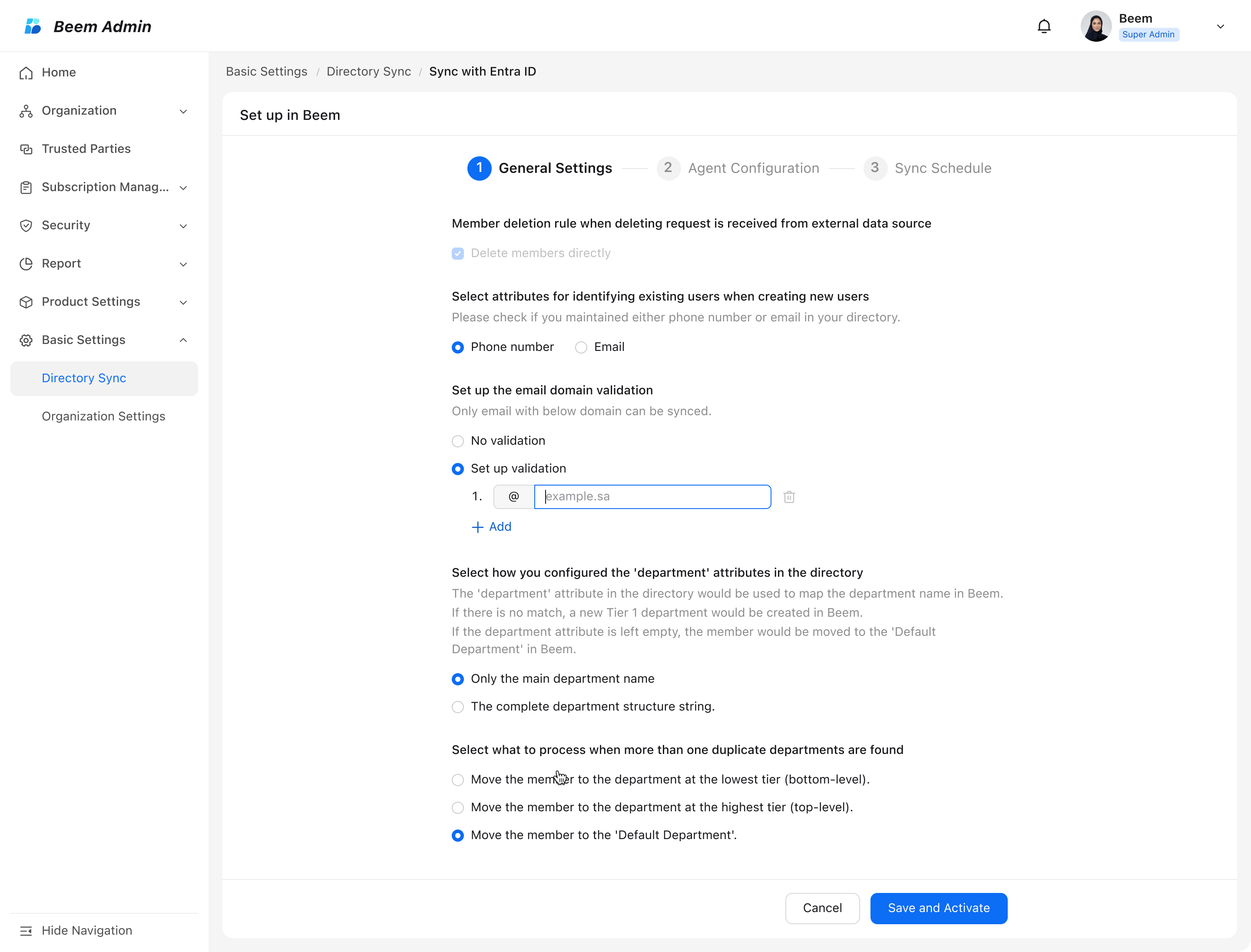Click the Basic Settings gear icon
The height and width of the screenshot is (952, 1251).
(26, 340)
